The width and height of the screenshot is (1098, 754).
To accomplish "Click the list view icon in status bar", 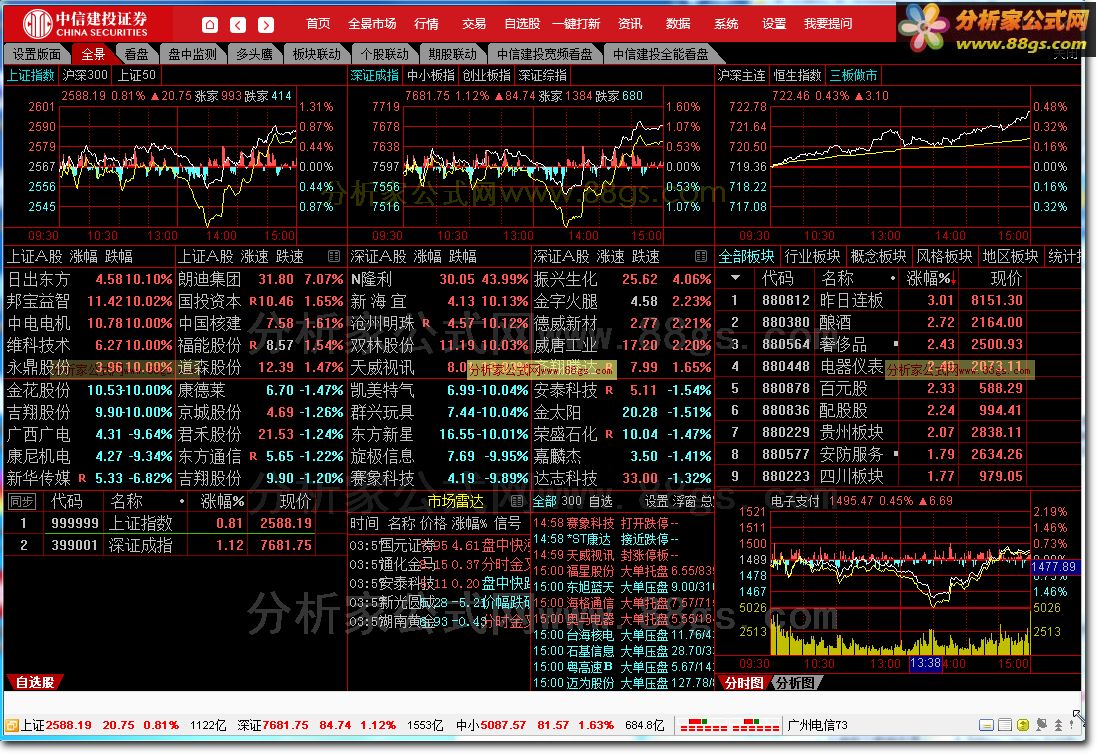I will [1004, 725].
